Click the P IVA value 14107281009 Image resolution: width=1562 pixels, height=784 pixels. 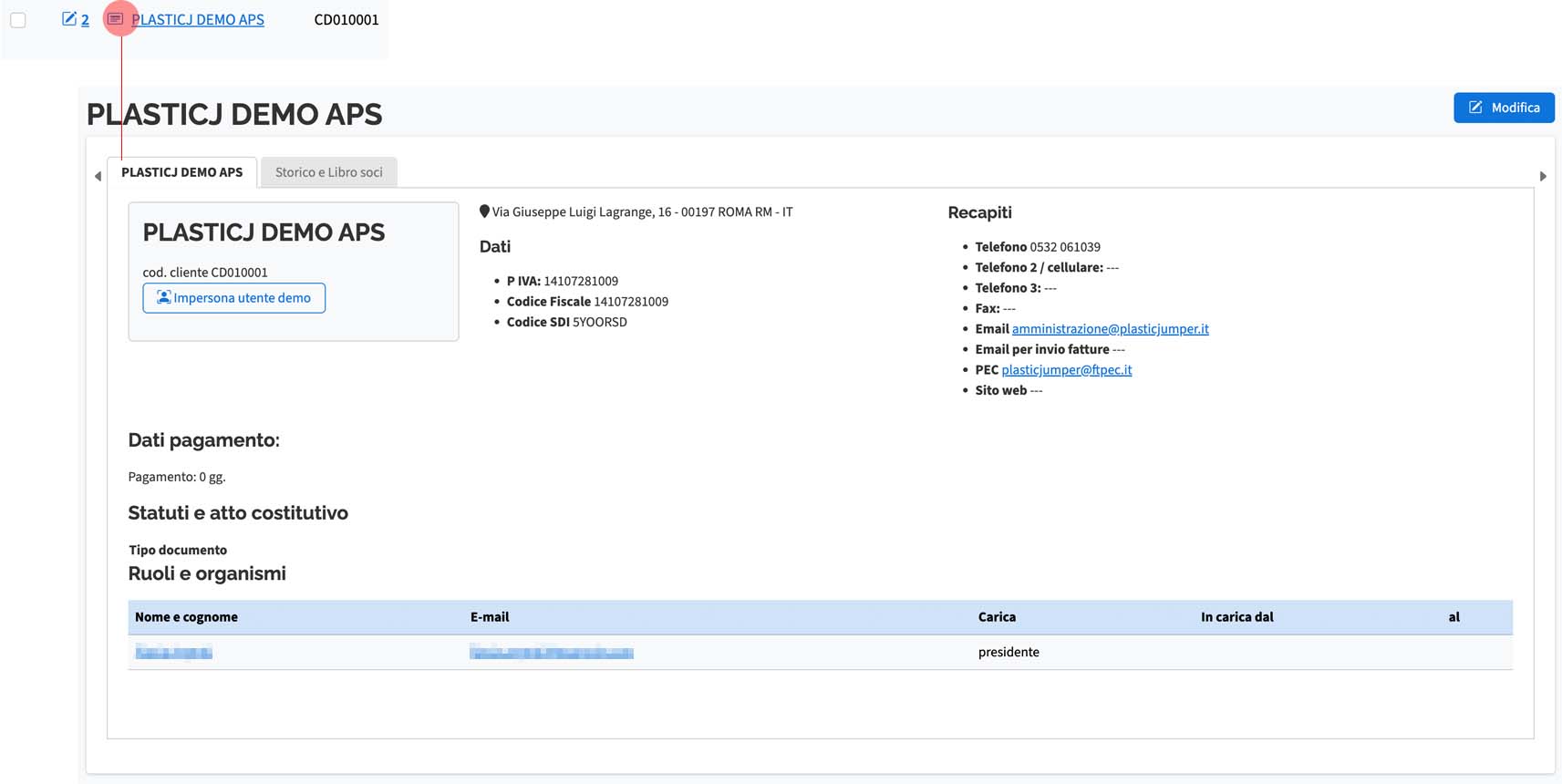coord(581,281)
